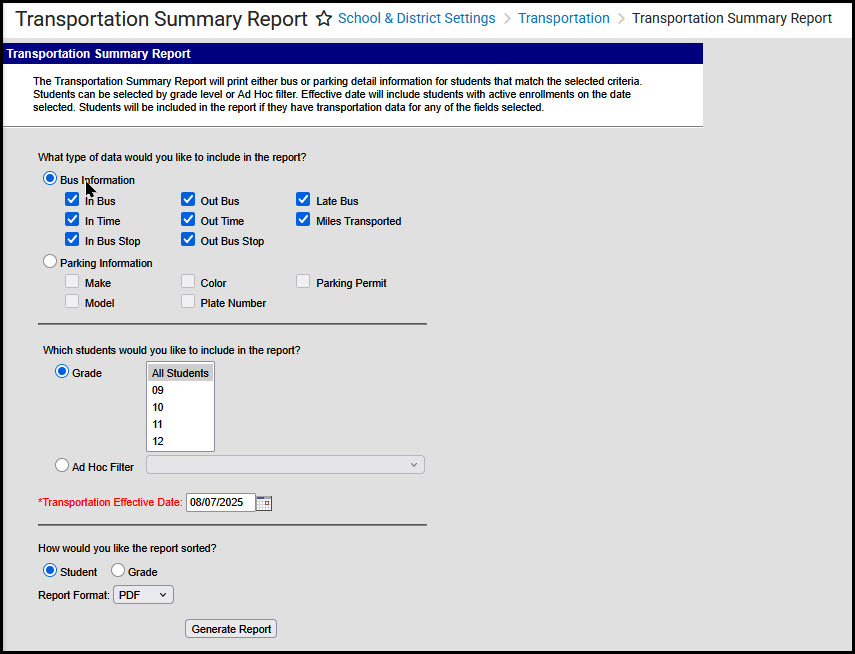Go to the Transportation breadcrumb link
The image size is (855, 654).
coord(564,18)
